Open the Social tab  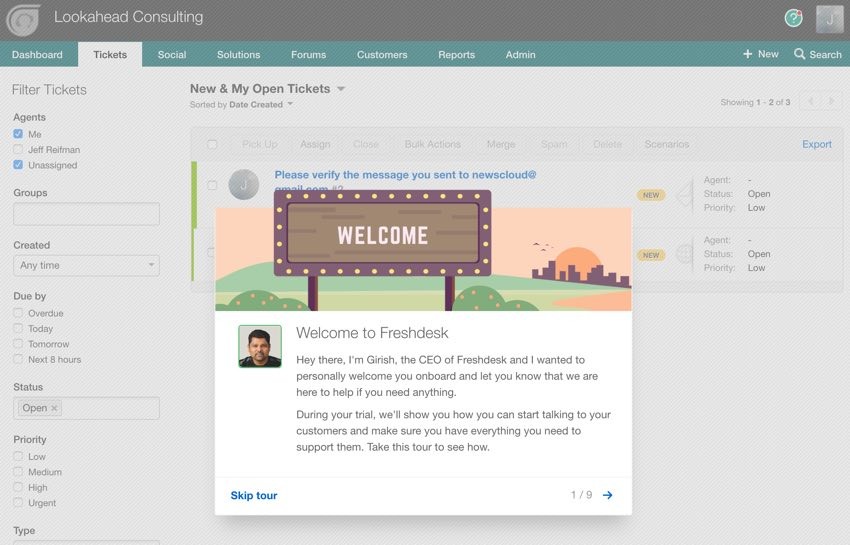(172, 54)
